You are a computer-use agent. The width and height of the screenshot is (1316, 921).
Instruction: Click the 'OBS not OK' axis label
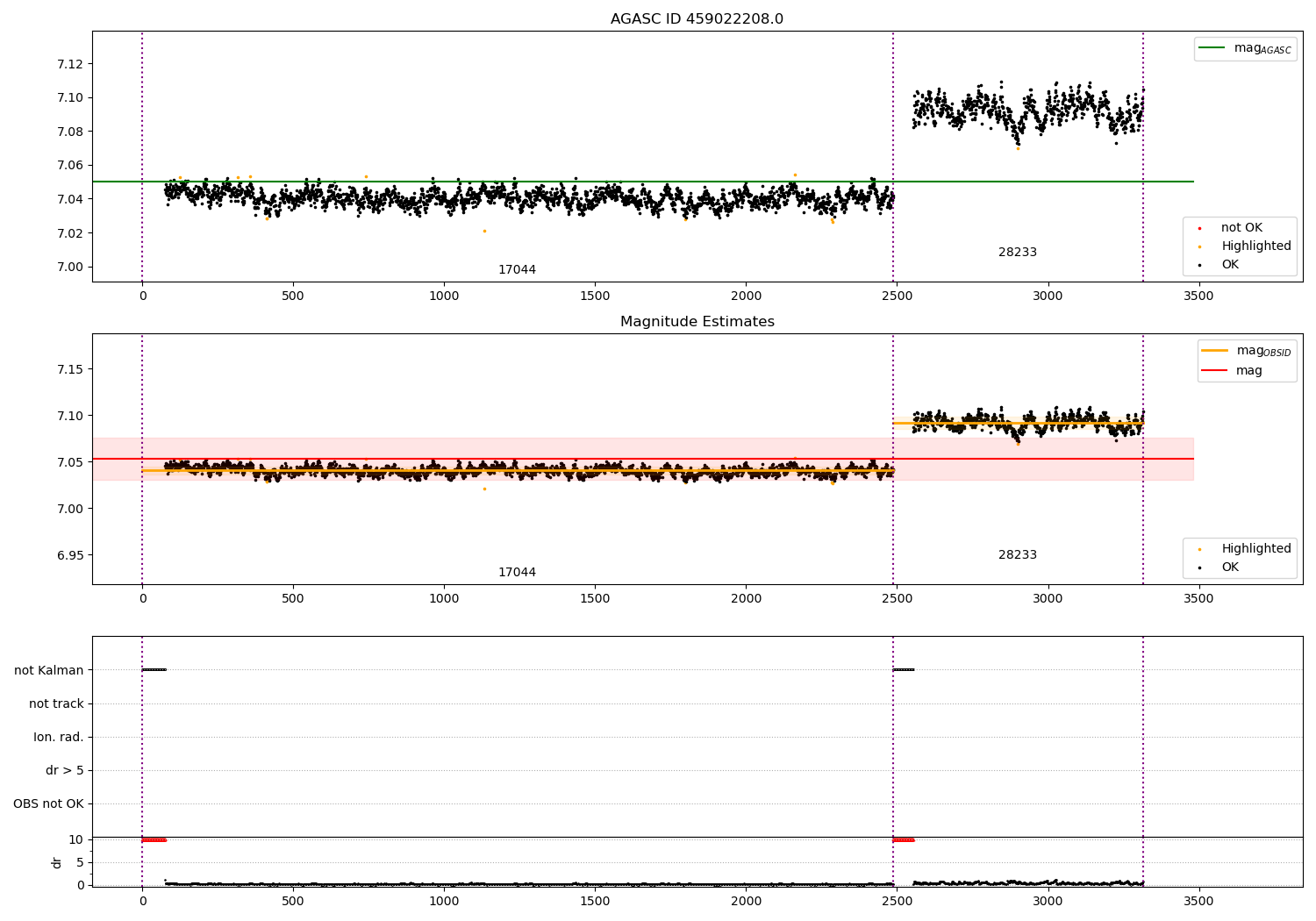[x=48, y=803]
